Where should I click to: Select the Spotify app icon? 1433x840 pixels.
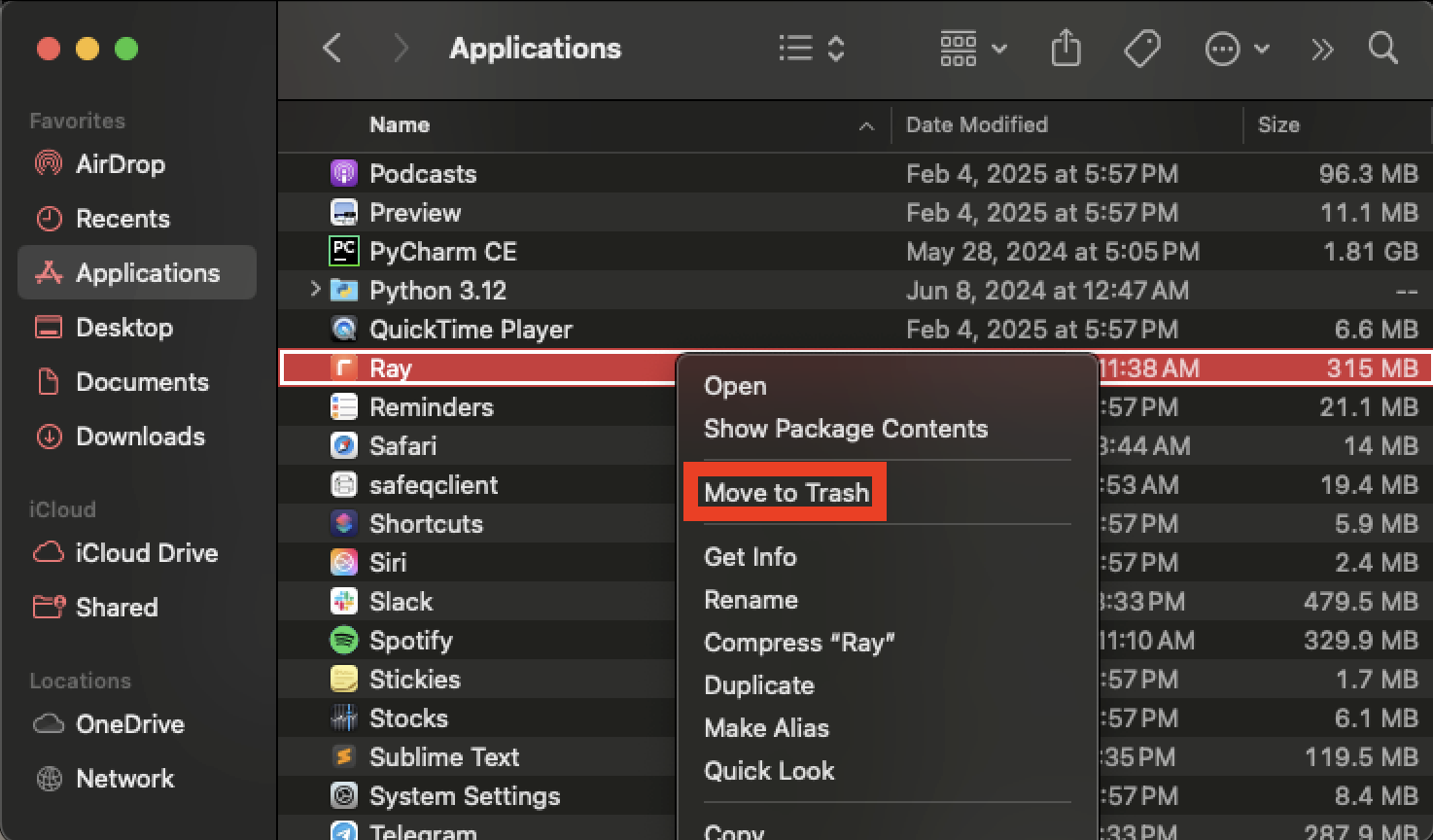(344, 640)
